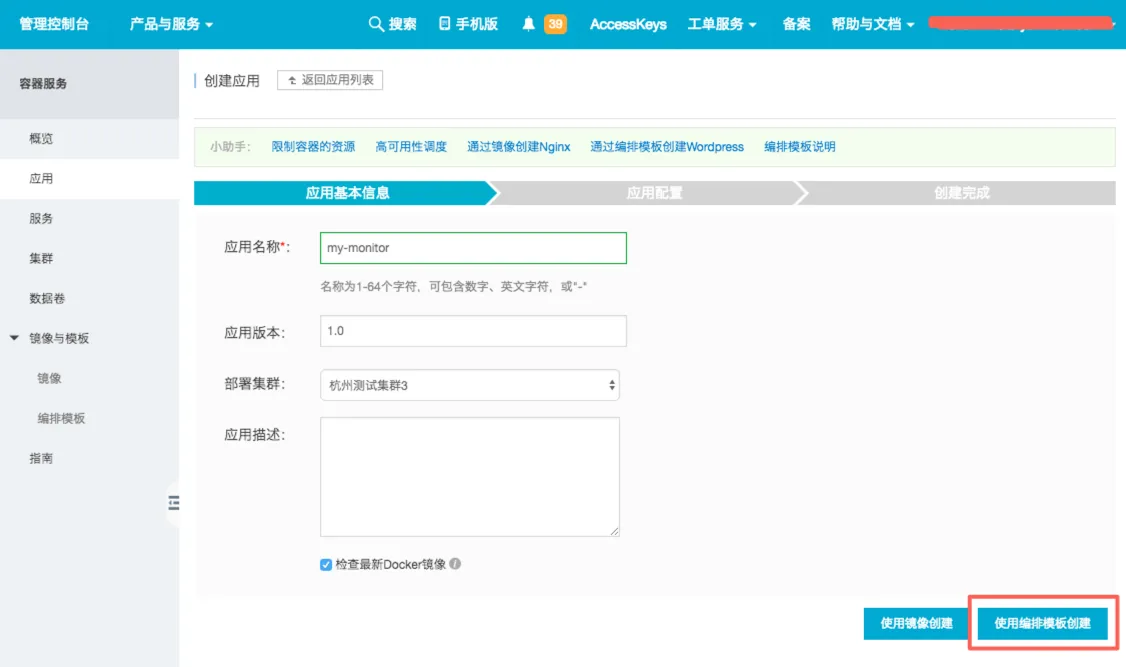Click 备案 in the top bar
This screenshot has width=1126, height=667.
[796, 24]
